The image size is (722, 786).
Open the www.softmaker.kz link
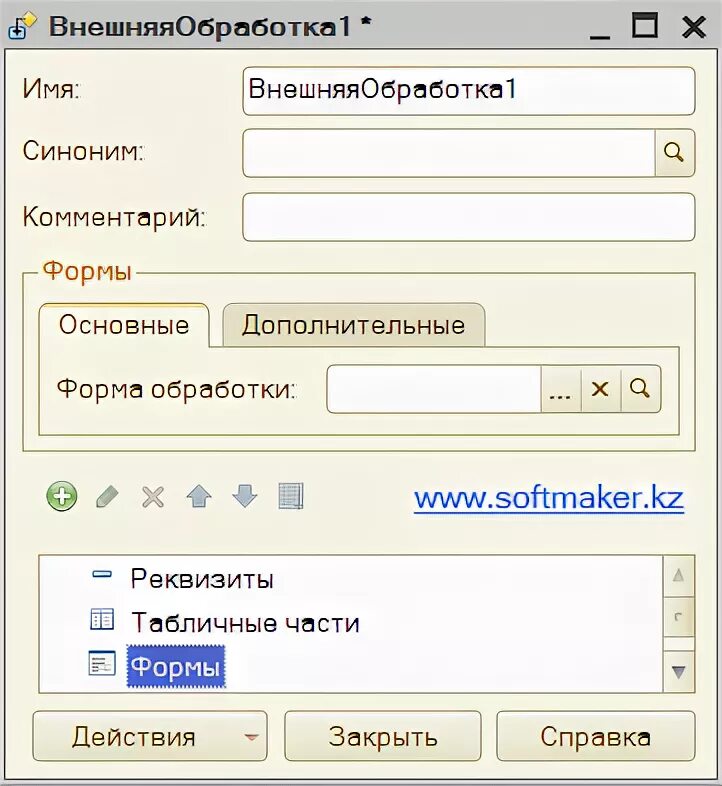tap(549, 498)
